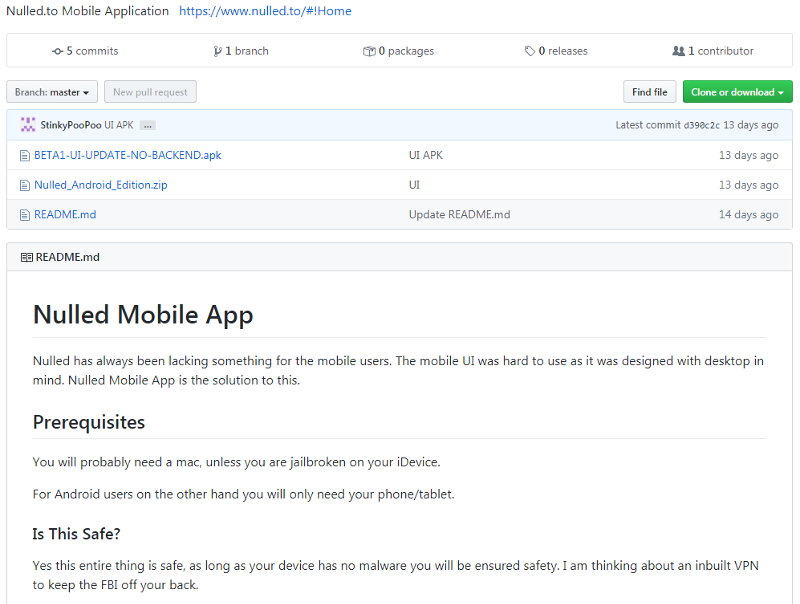The height and width of the screenshot is (604, 800).
Task: Click file icon beside Nulled_Android_Edition.zip
Action: point(24,185)
